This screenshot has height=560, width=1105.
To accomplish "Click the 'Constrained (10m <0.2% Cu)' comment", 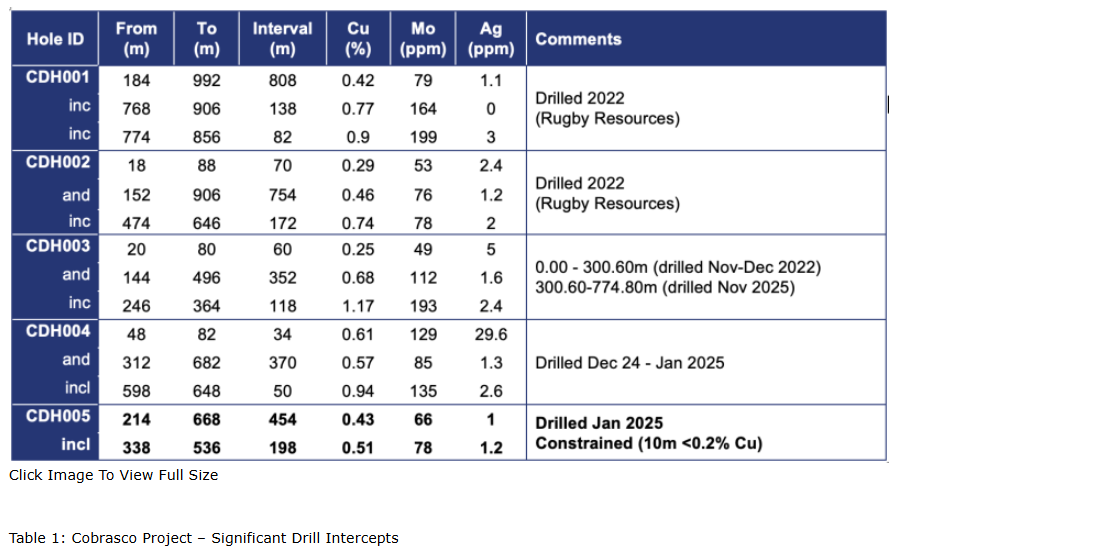I will 649,444.
